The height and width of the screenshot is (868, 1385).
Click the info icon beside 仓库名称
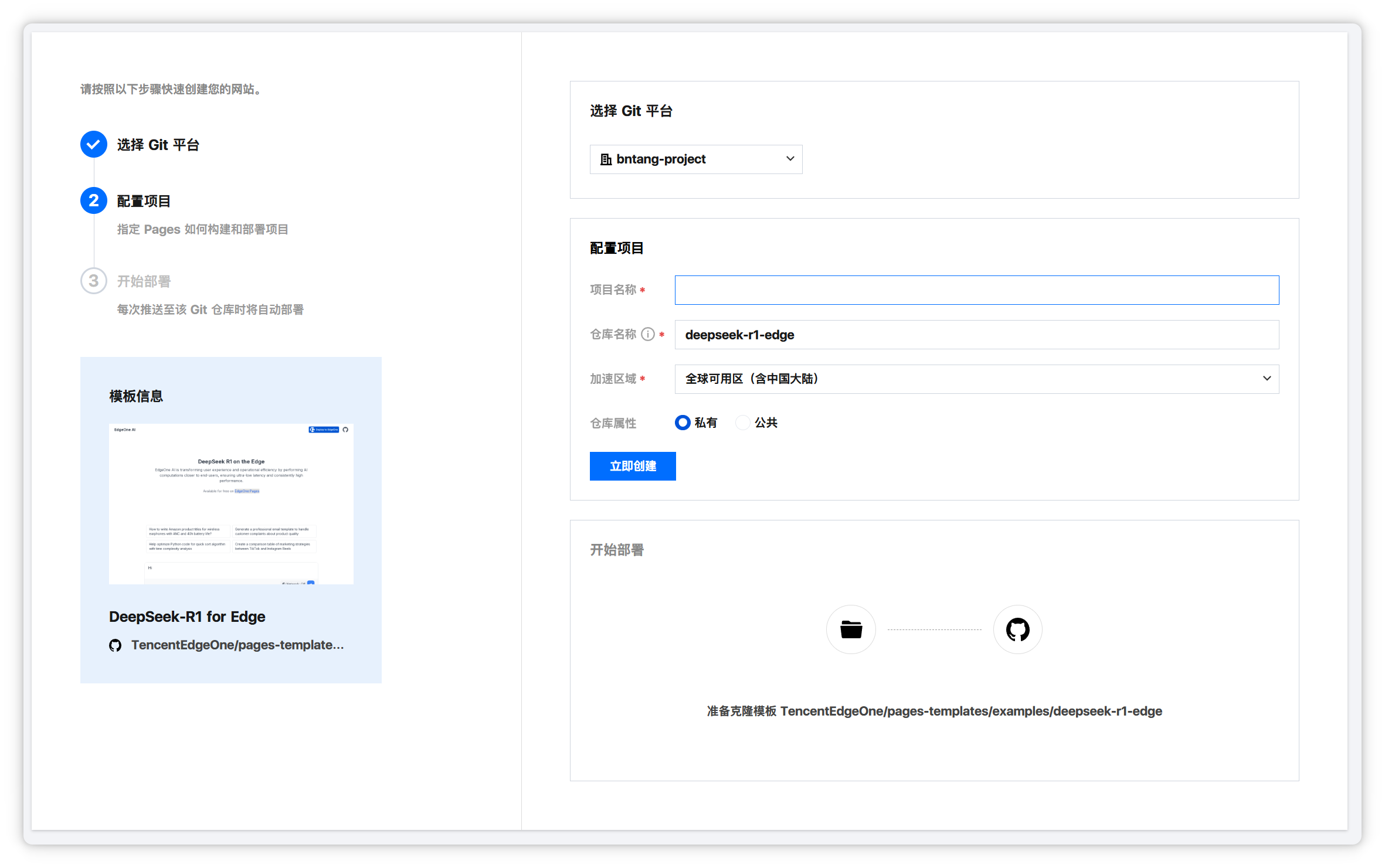coord(648,334)
